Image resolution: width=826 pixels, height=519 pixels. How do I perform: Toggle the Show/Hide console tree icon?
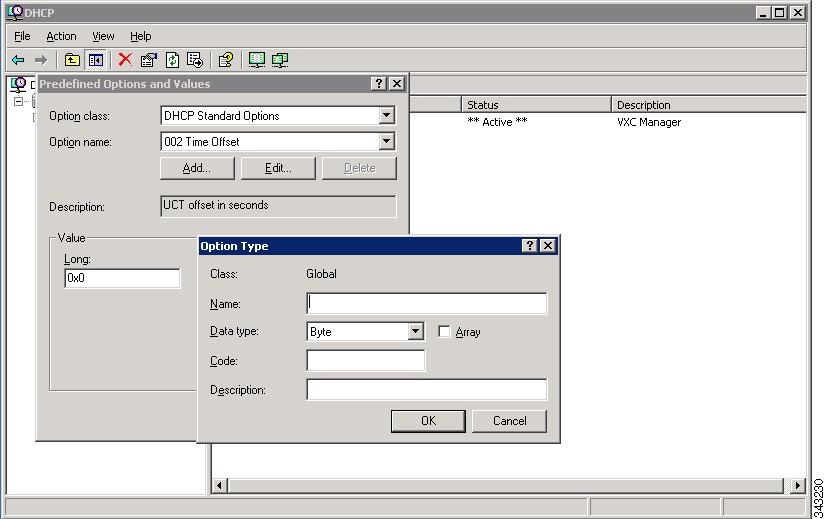[95, 60]
